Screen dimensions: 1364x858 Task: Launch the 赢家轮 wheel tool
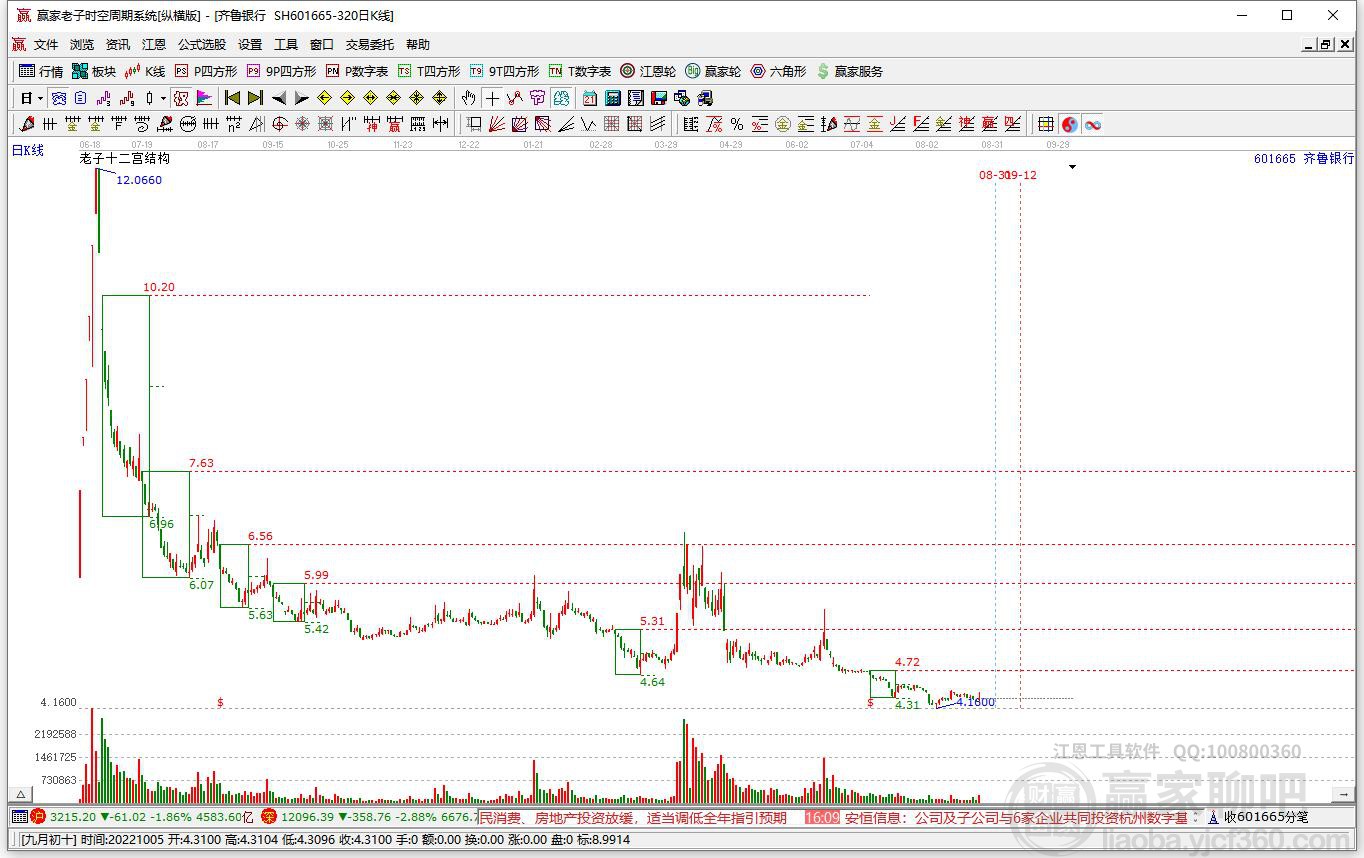click(713, 71)
